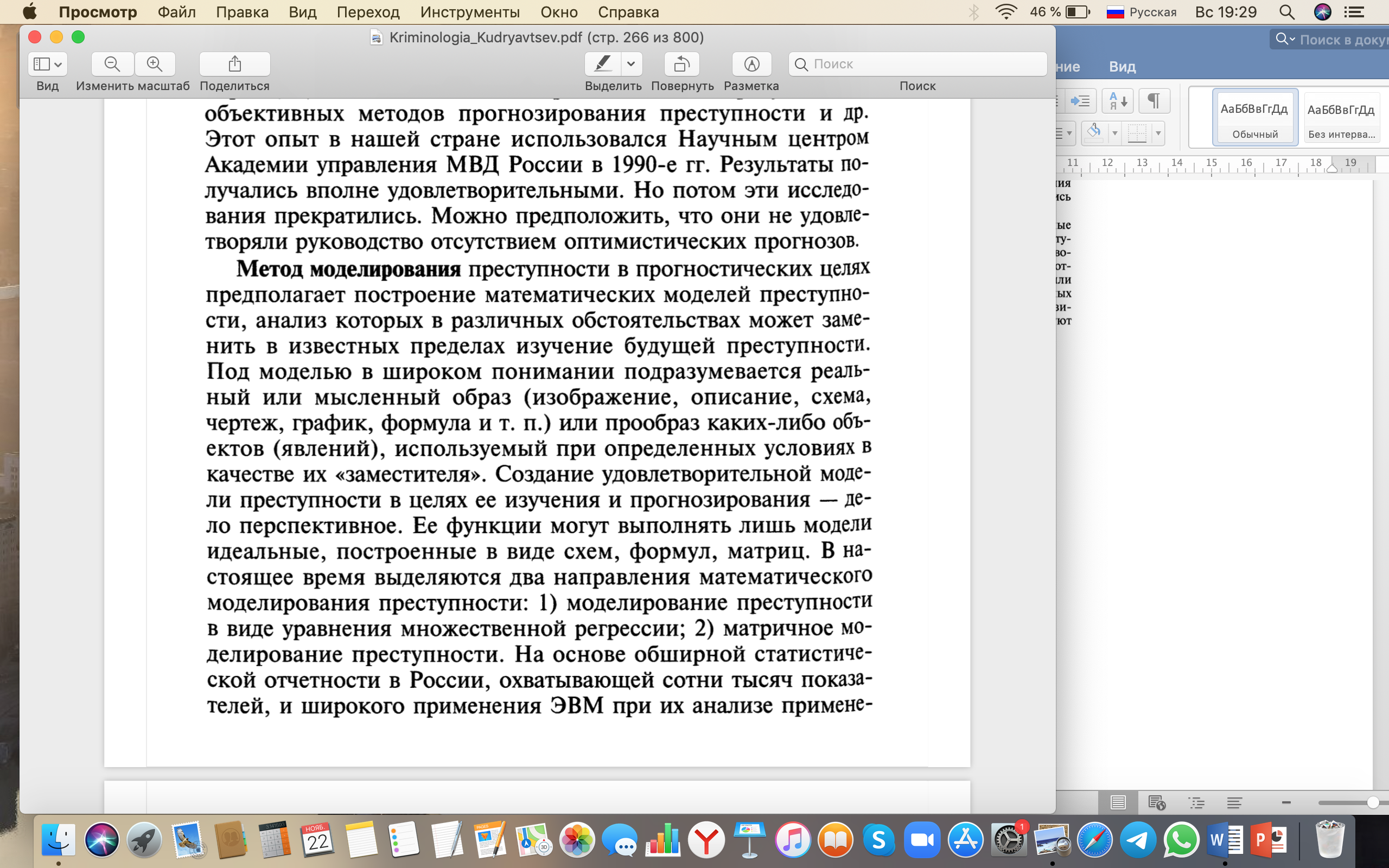Click the right indent marker on Word ruler
The image size is (1389, 868).
1331,168
